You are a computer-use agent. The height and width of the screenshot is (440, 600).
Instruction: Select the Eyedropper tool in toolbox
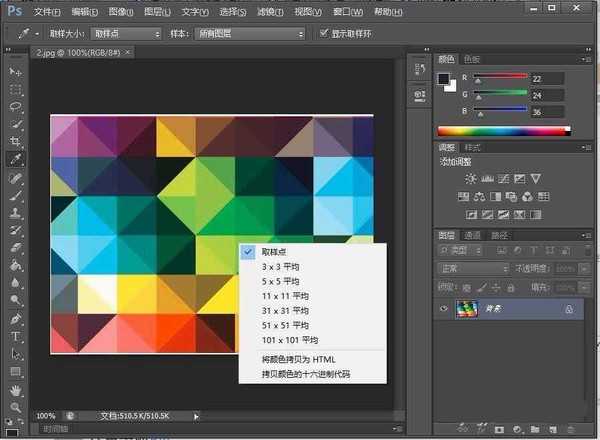tap(16, 159)
